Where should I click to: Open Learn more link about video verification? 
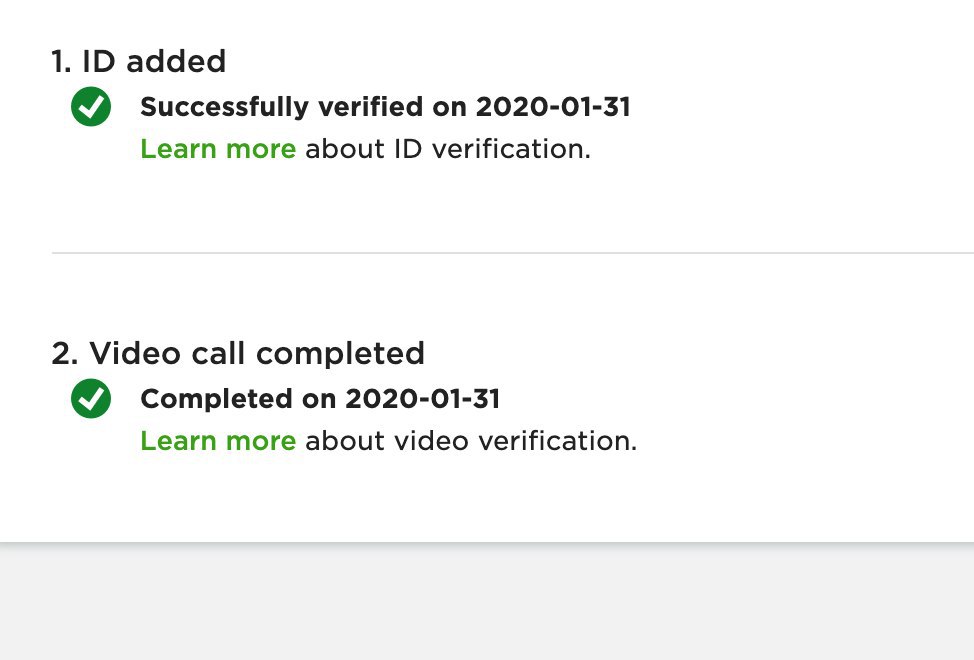tap(218, 441)
